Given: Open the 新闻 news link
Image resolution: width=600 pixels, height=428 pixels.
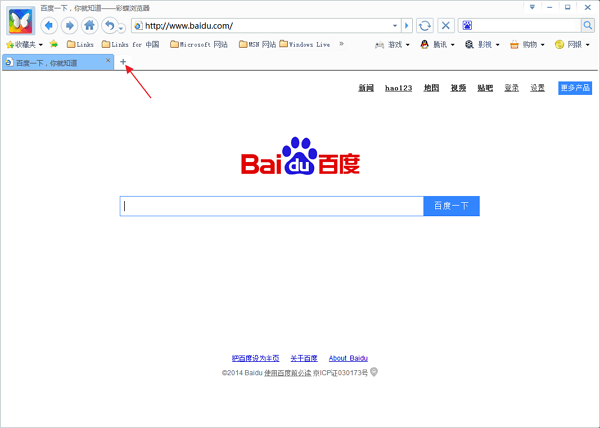Looking at the screenshot, I should 366,88.
